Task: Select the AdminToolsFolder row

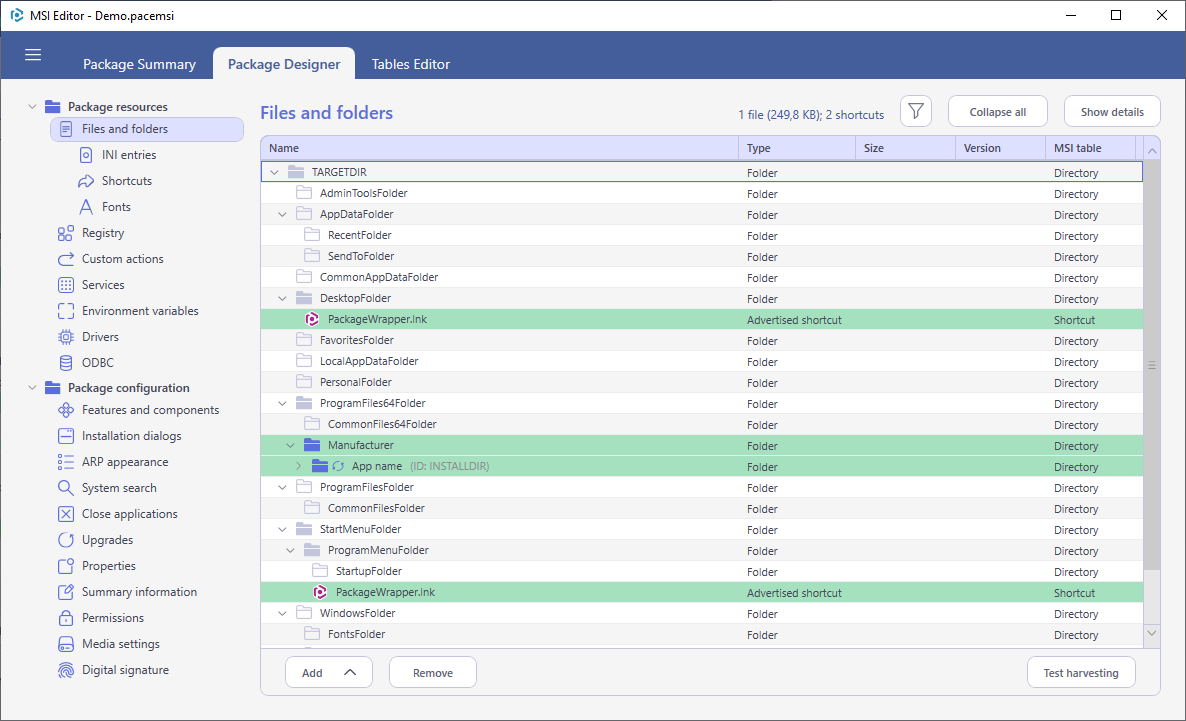Action: click(x=701, y=194)
